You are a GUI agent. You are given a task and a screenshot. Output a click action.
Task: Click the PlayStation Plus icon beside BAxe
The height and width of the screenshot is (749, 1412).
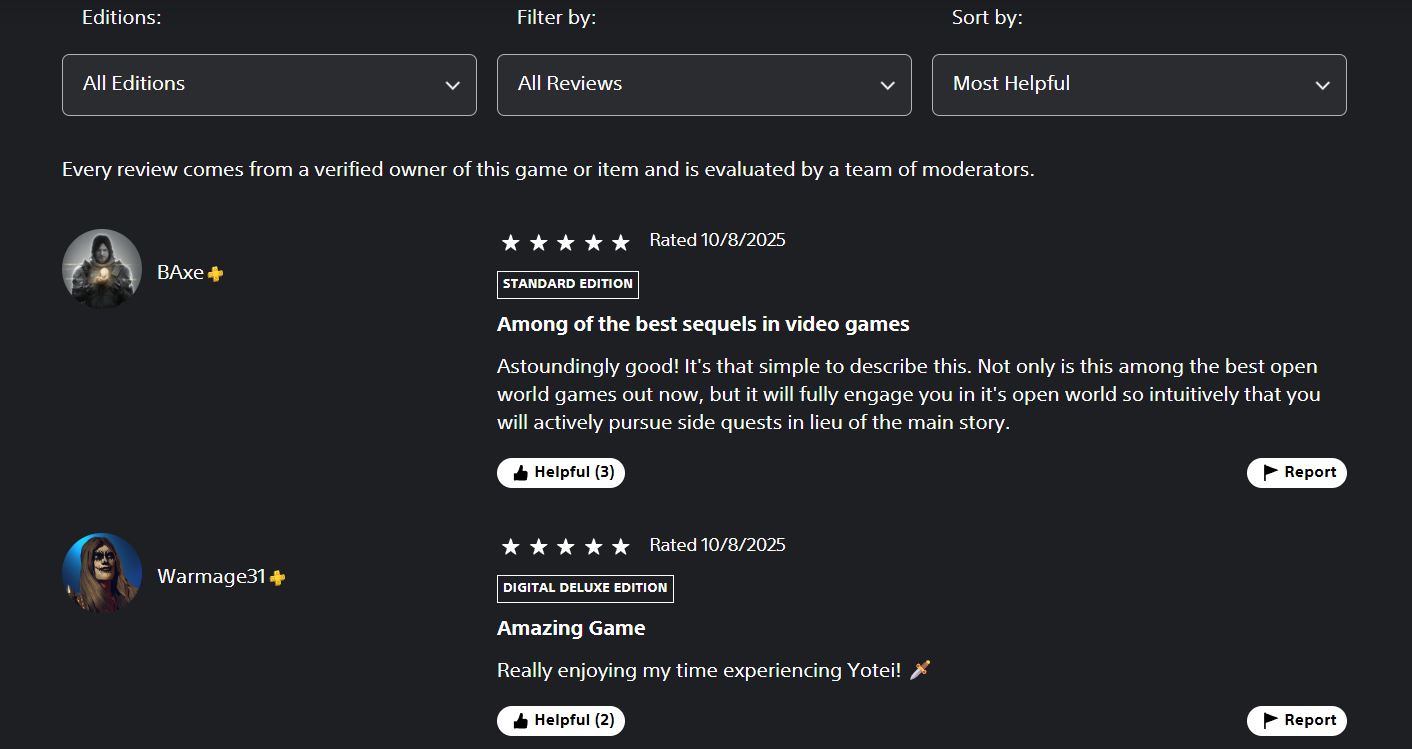coord(216,274)
